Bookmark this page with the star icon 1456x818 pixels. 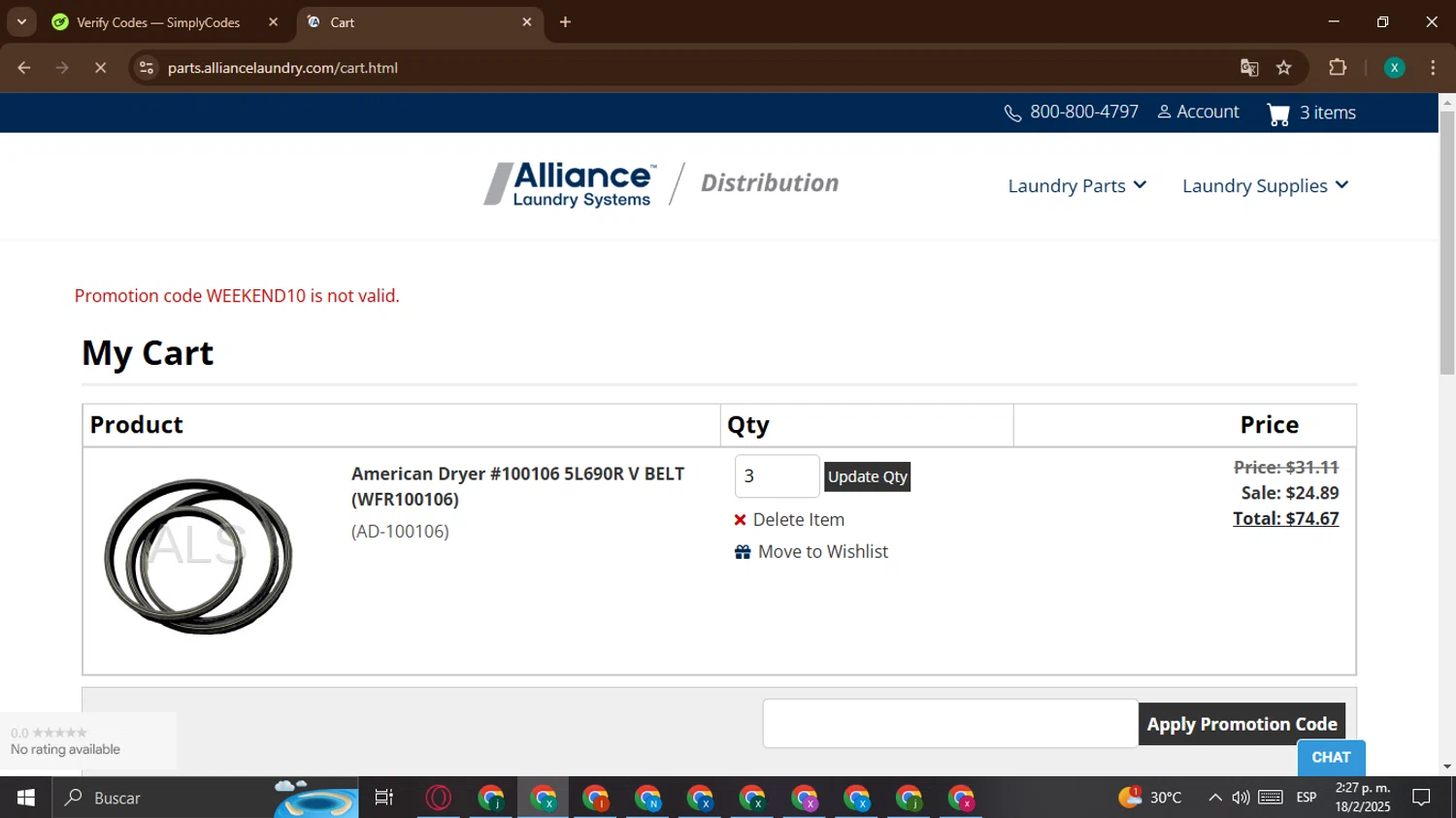click(1284, 68)
